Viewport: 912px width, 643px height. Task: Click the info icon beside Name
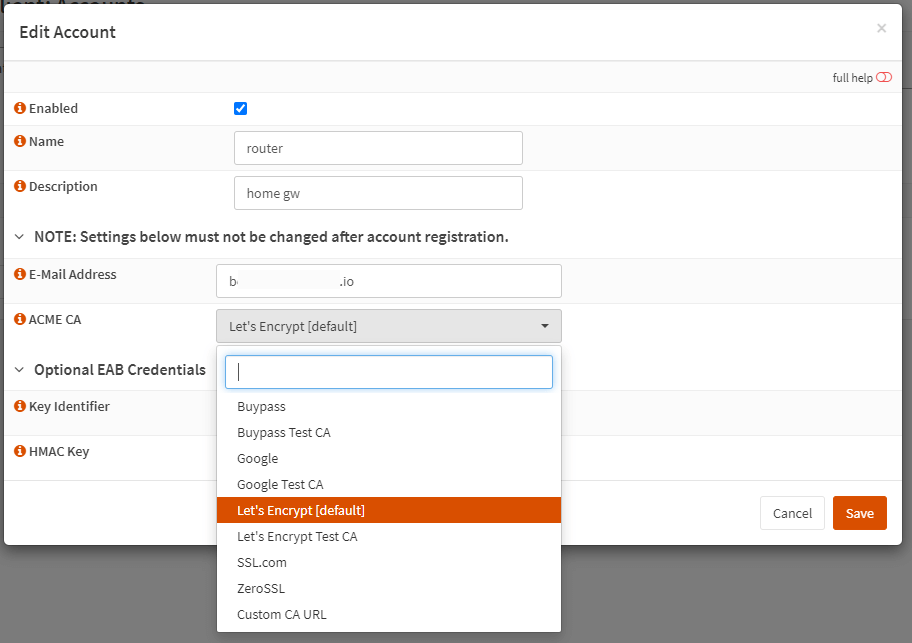click(20, 142)
